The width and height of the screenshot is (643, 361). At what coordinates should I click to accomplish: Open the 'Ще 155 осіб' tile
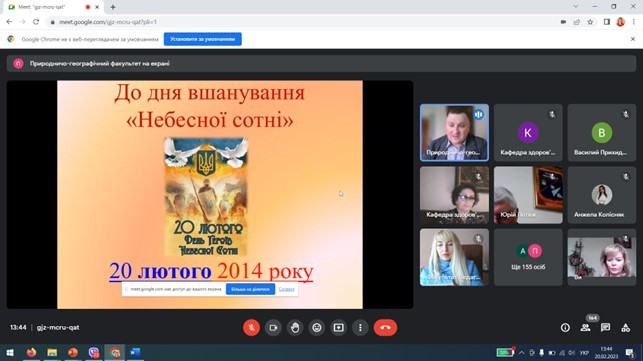click(528, 257)
